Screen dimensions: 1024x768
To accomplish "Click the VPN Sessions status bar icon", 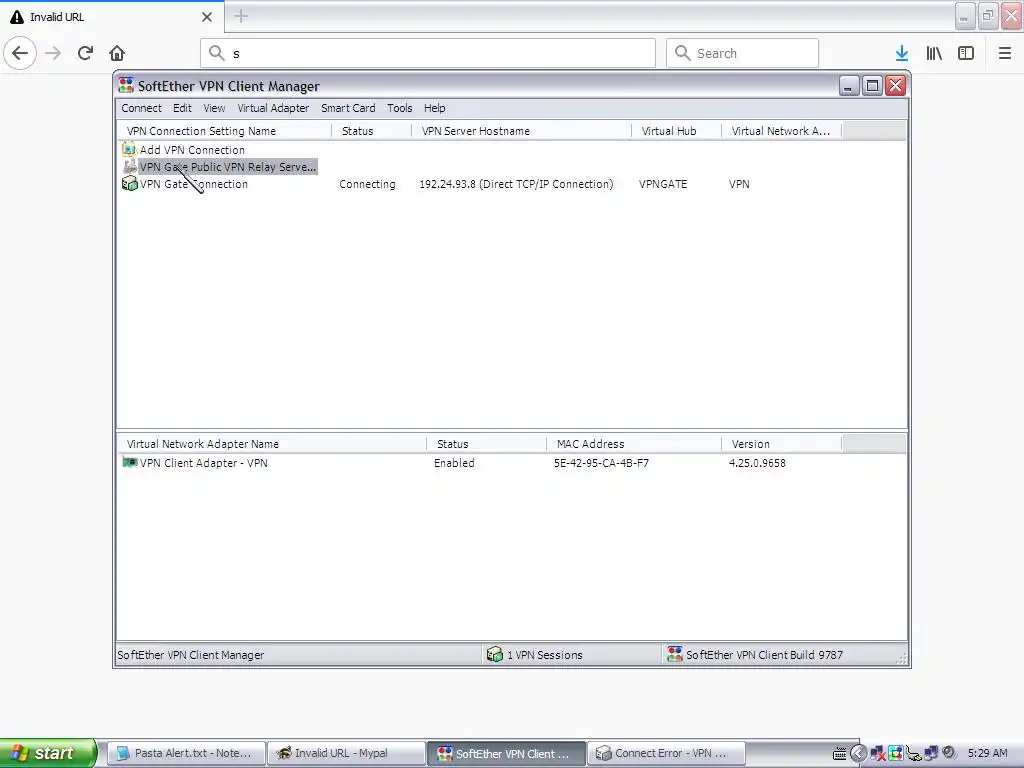I will [x=495, y=654].
